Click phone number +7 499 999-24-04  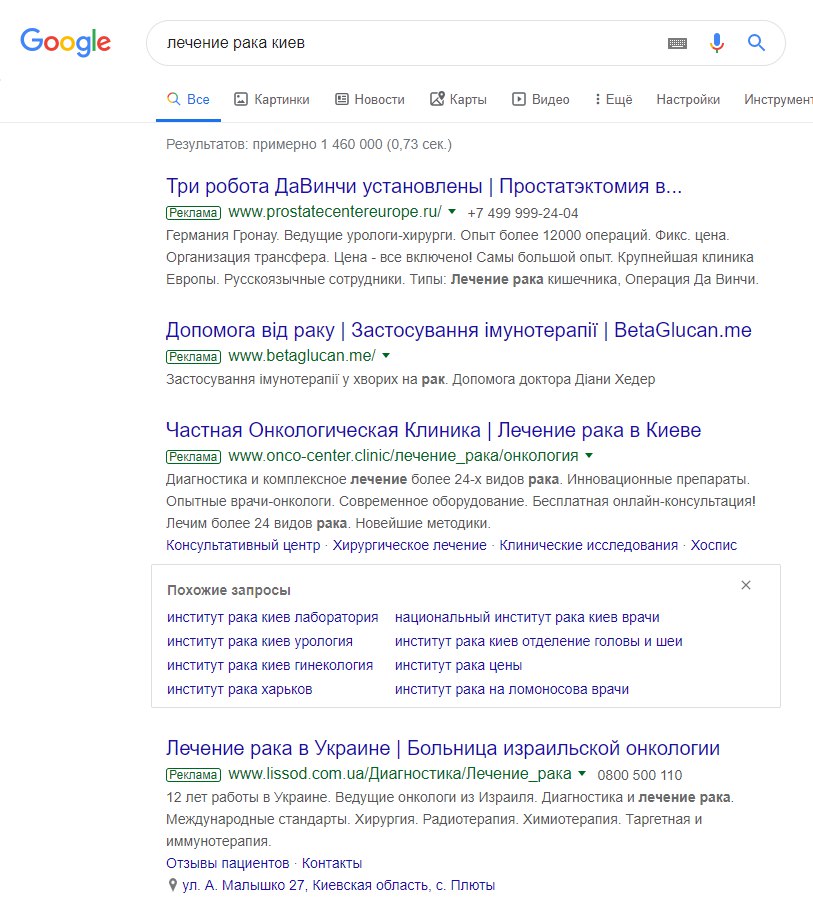click(523, 213)
